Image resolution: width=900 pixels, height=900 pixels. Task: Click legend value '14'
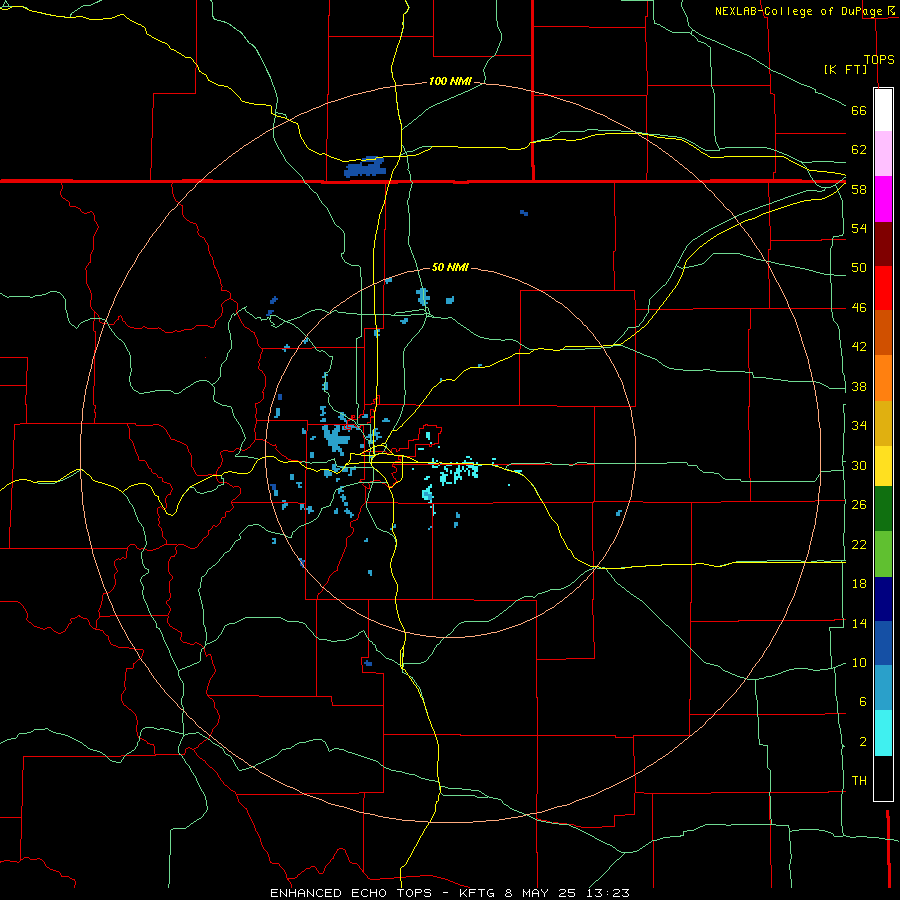pos(859,623)
